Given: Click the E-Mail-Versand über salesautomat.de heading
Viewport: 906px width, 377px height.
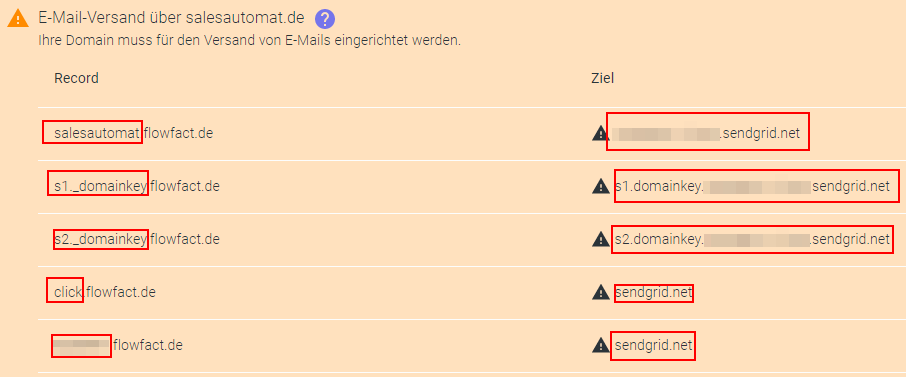Looking at the screenshot, I should (171, 18).
